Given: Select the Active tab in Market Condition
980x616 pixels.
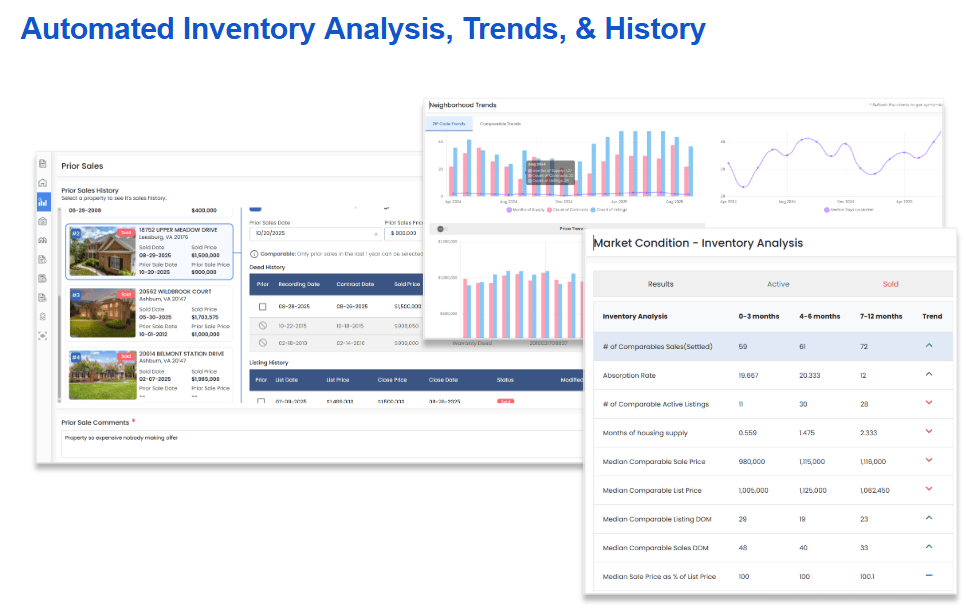Looking at the screenshot, I should pos(777,284).
